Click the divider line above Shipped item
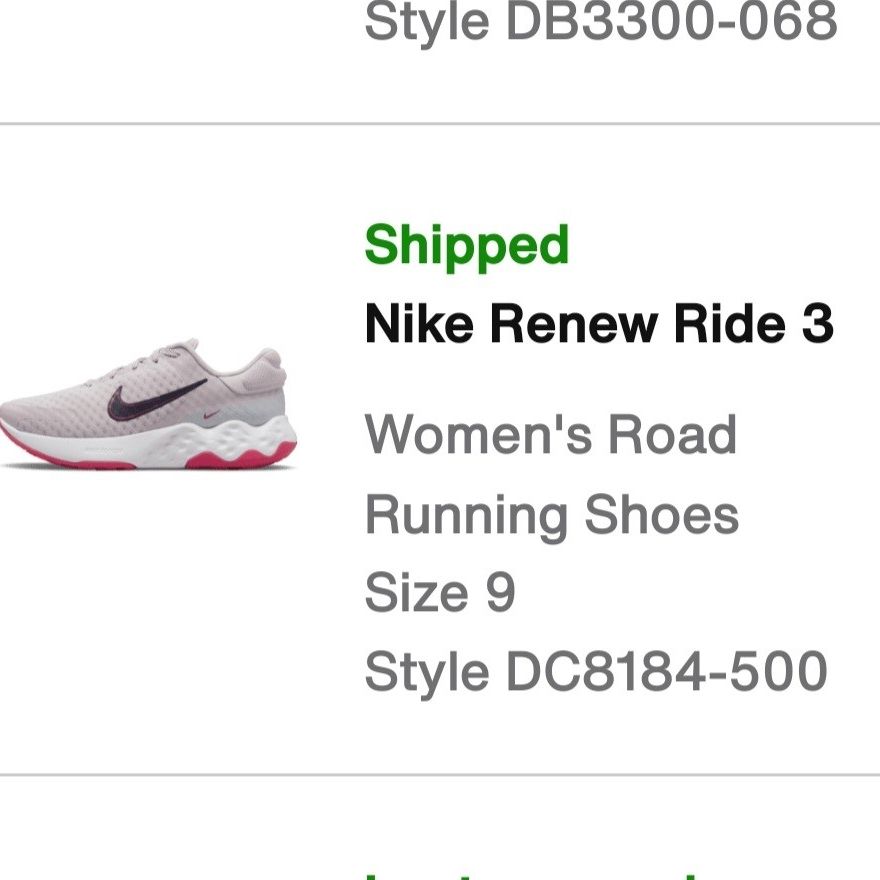 [x=440, y=123]
